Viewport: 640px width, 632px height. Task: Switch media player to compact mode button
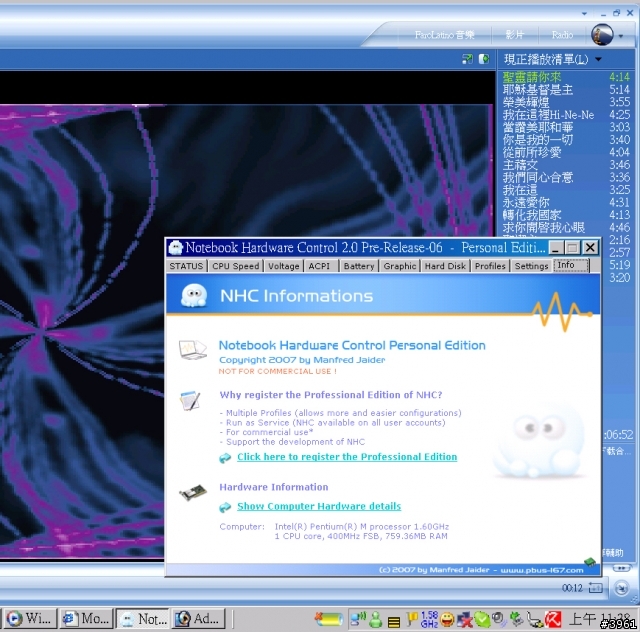coord(621,588)
